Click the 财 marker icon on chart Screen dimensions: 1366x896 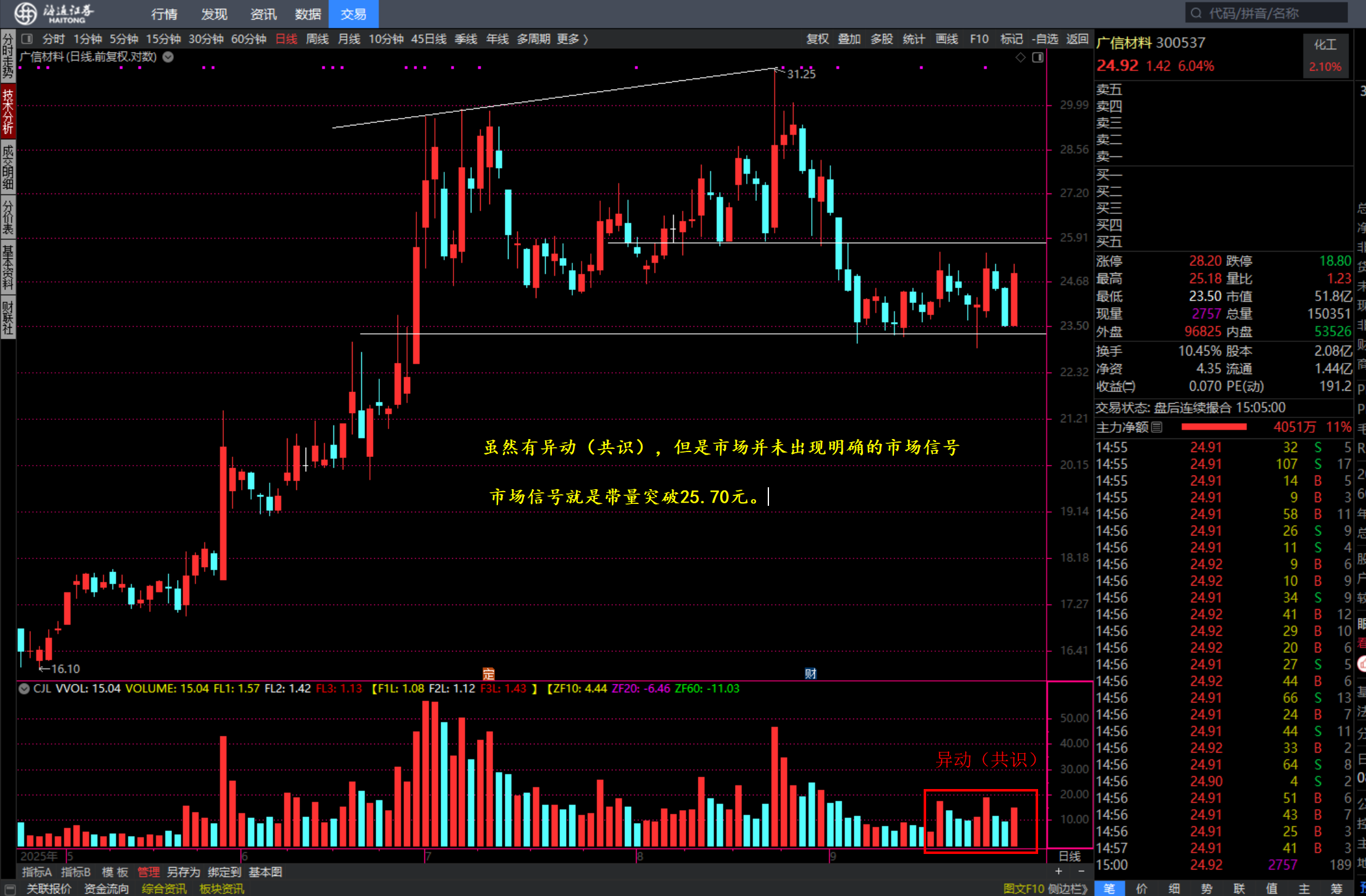810,673
